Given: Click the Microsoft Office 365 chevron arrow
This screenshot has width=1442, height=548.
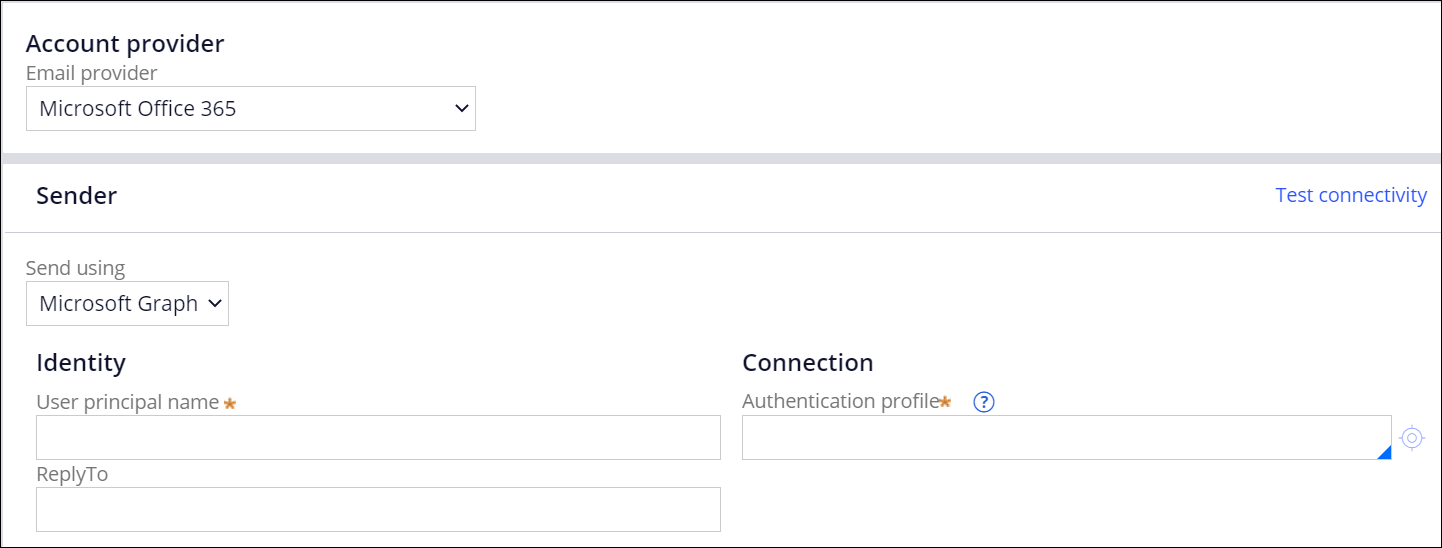Looking at the screenshot, I should pos(461,108).
